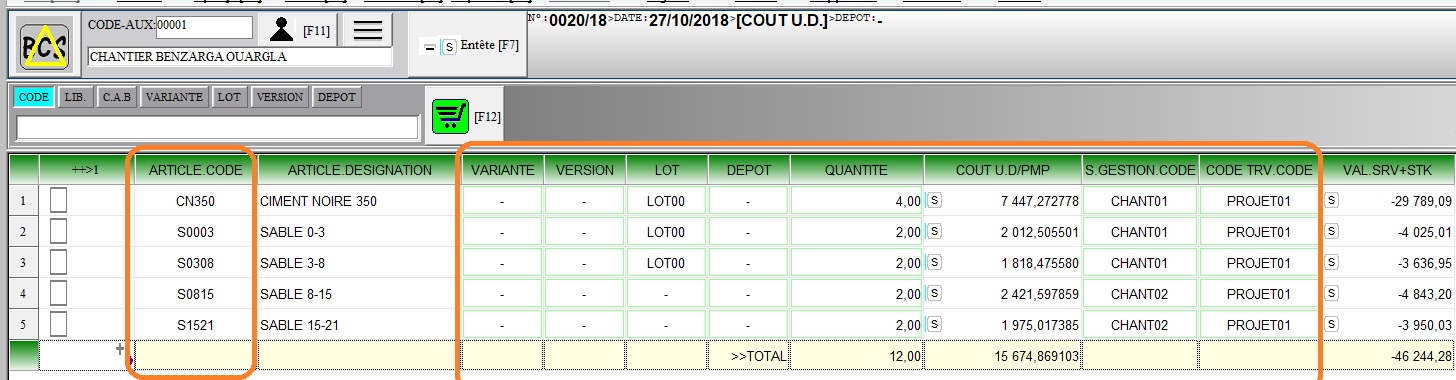
Task: Select designation cell SABLE 15-21
Action: (360, 325)
